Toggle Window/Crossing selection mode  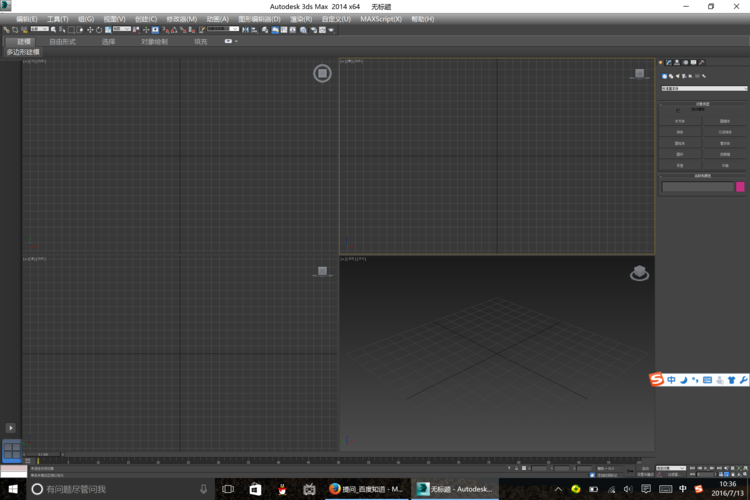(x=80, y=30)
